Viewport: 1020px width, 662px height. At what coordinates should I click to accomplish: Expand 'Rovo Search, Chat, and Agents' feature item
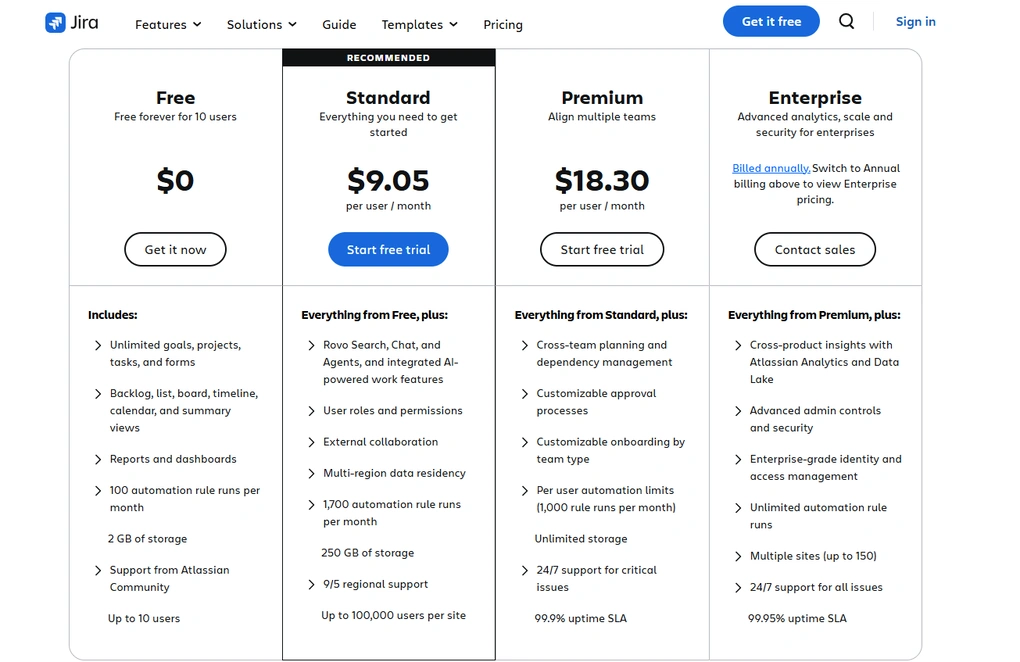[310, 345]
